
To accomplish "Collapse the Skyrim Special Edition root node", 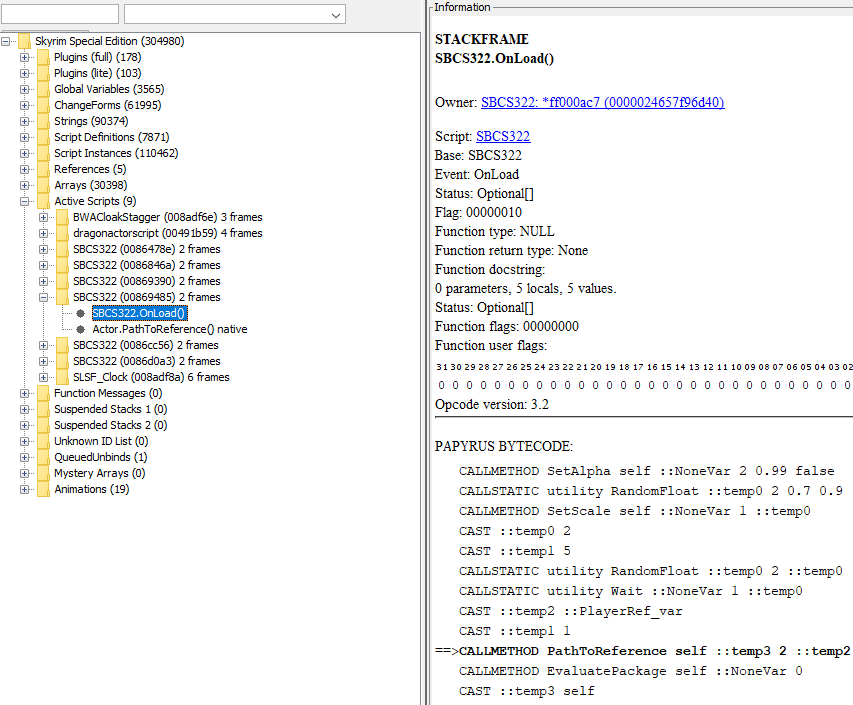I will click(x=5, y=41).
